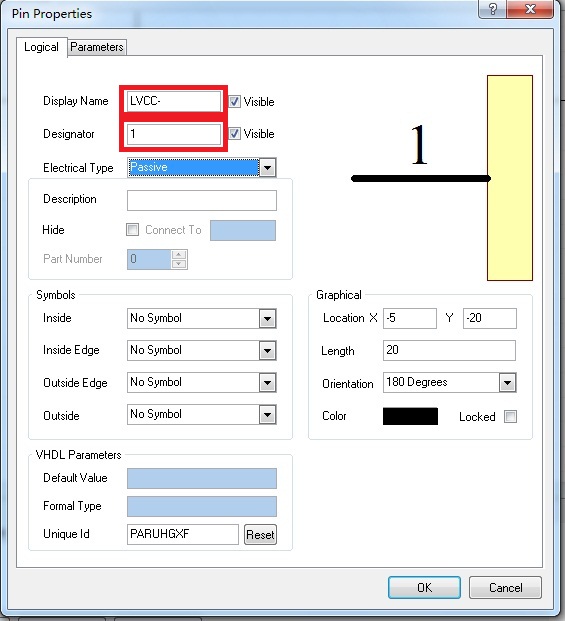Open the Inside Edge symbol dropdown

(268, 351)
